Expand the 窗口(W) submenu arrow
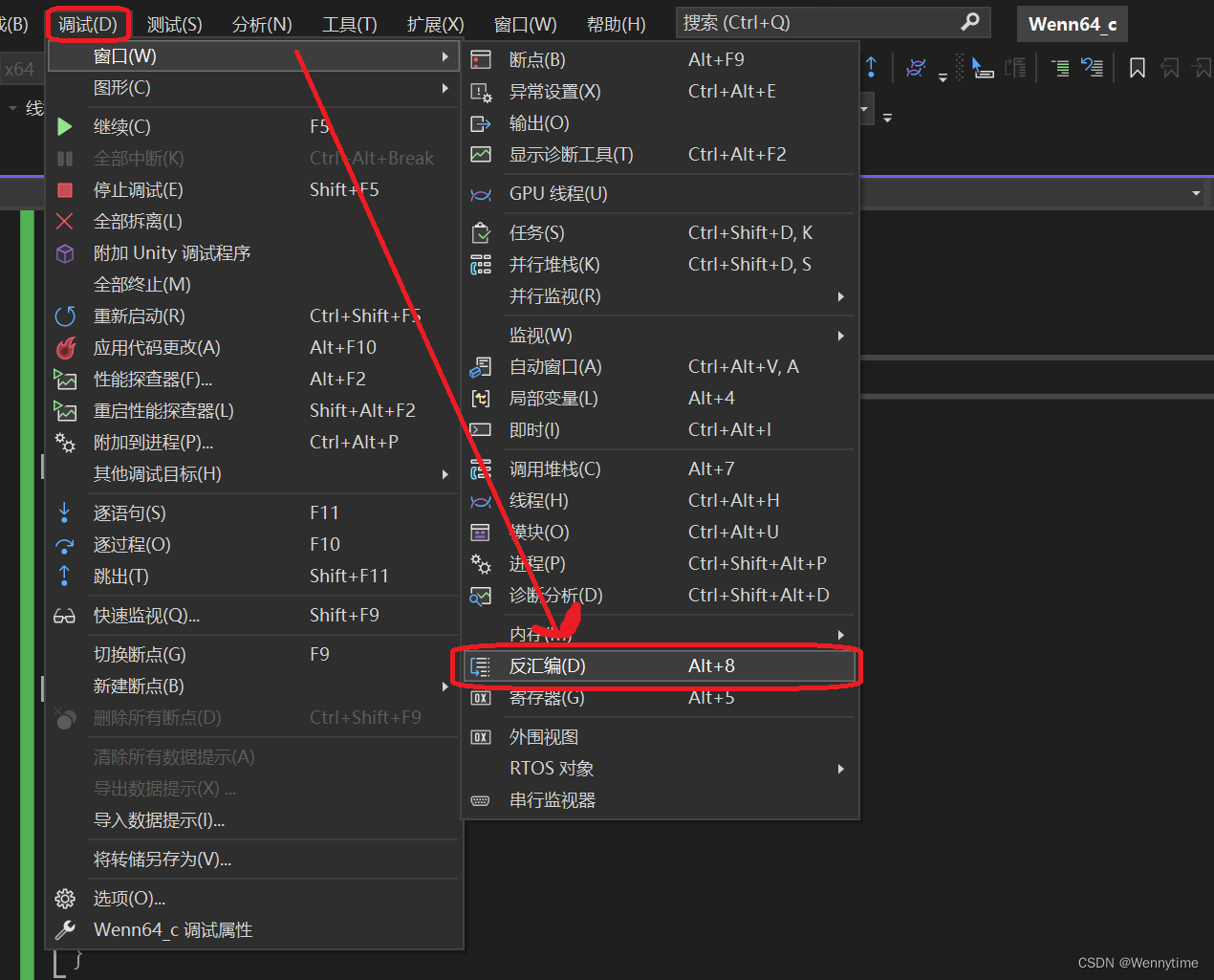 tap(445, 57)
